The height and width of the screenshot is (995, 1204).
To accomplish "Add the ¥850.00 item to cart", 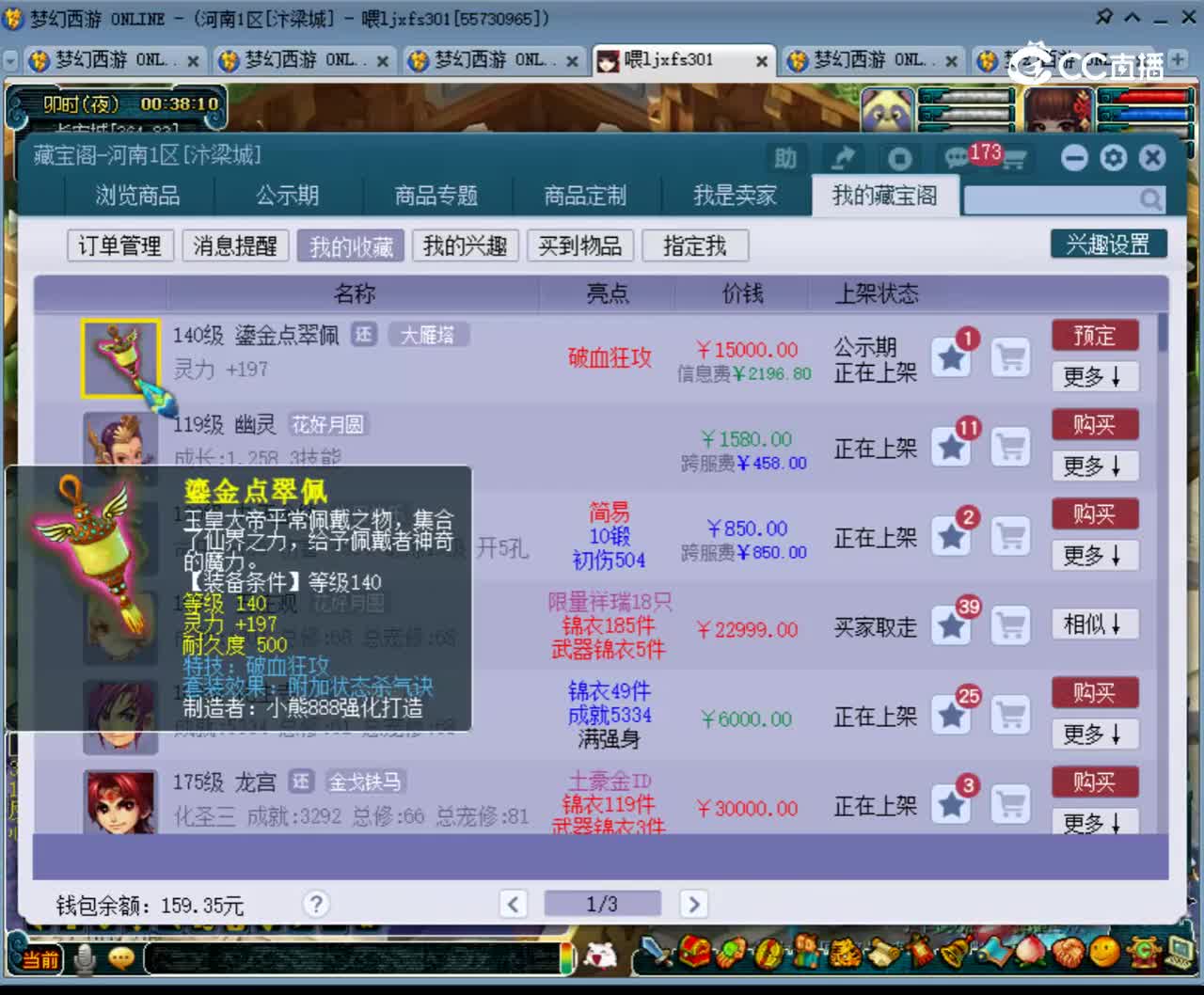I will click(x=1011, y=536).
